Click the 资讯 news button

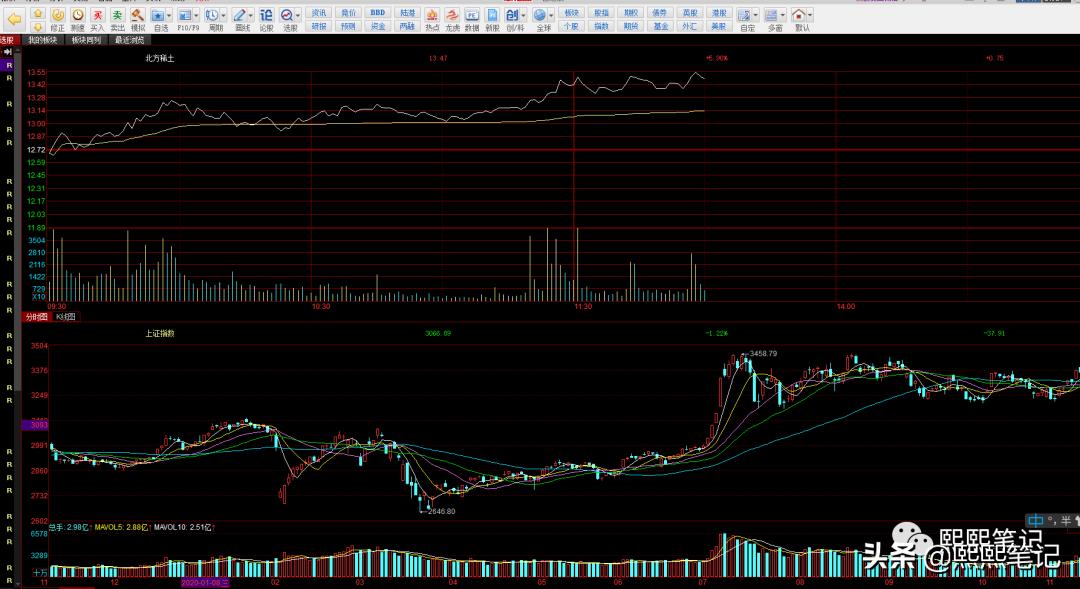319,13
